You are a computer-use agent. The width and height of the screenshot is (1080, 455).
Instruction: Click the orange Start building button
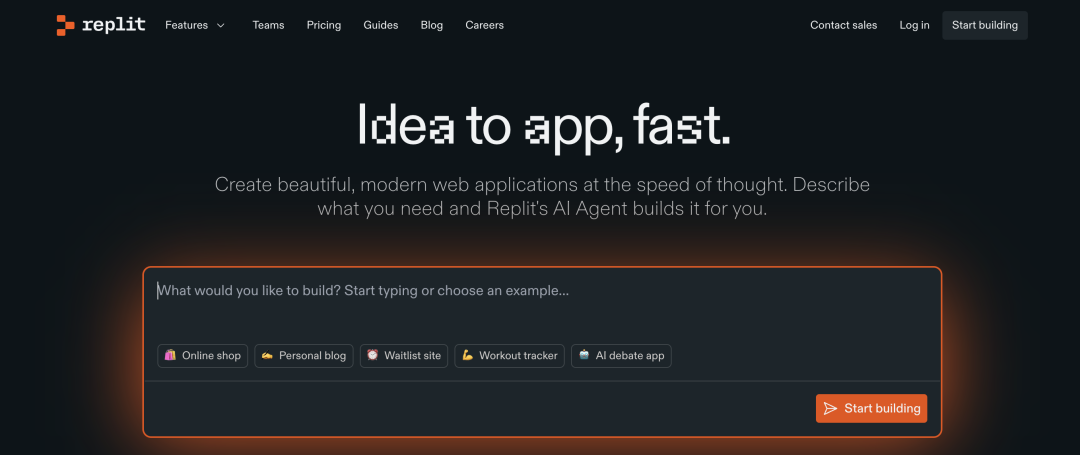[x=871, y=408]
